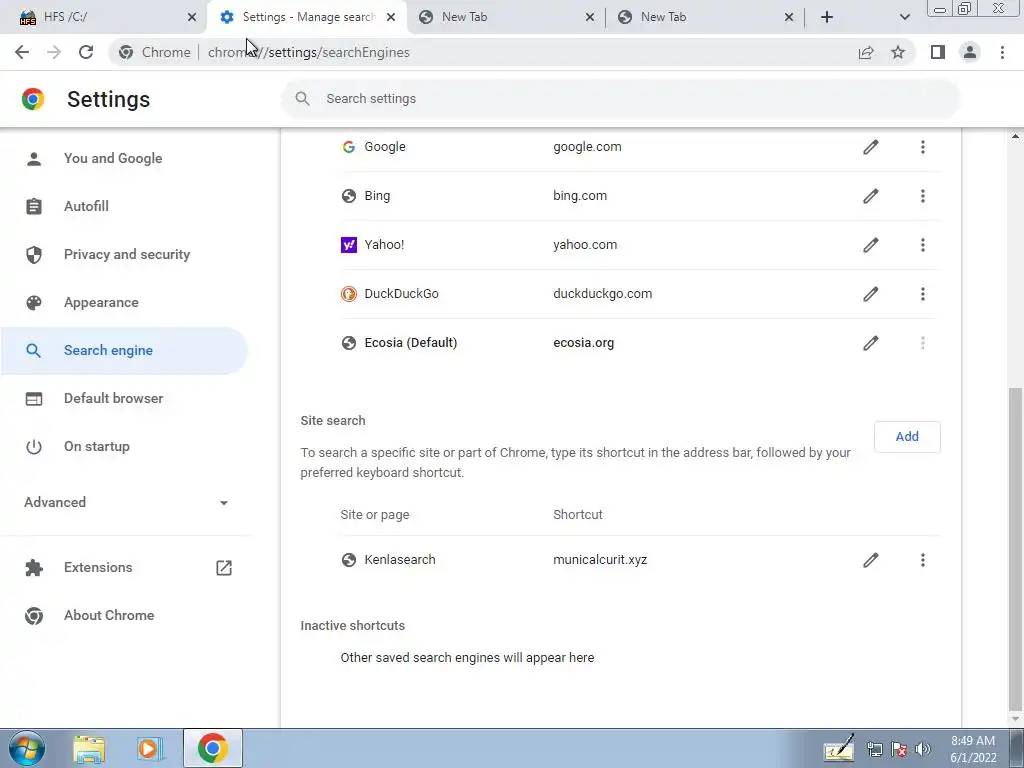
Task: Open more actions for Google
Action: [923, 147]
